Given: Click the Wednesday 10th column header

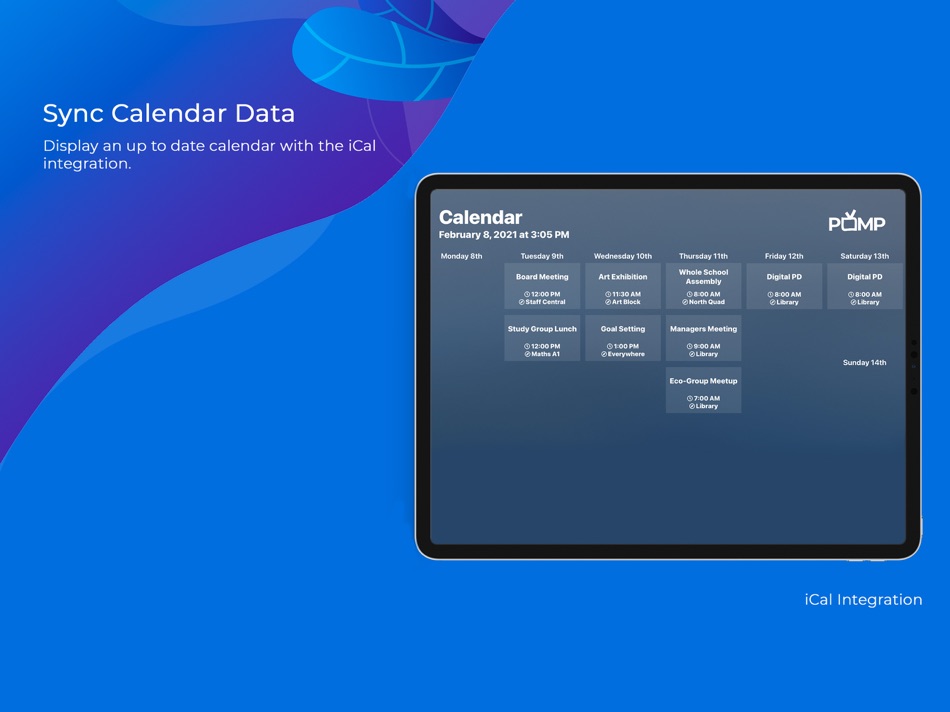Looking at the screenshot, I should (623, 256).
